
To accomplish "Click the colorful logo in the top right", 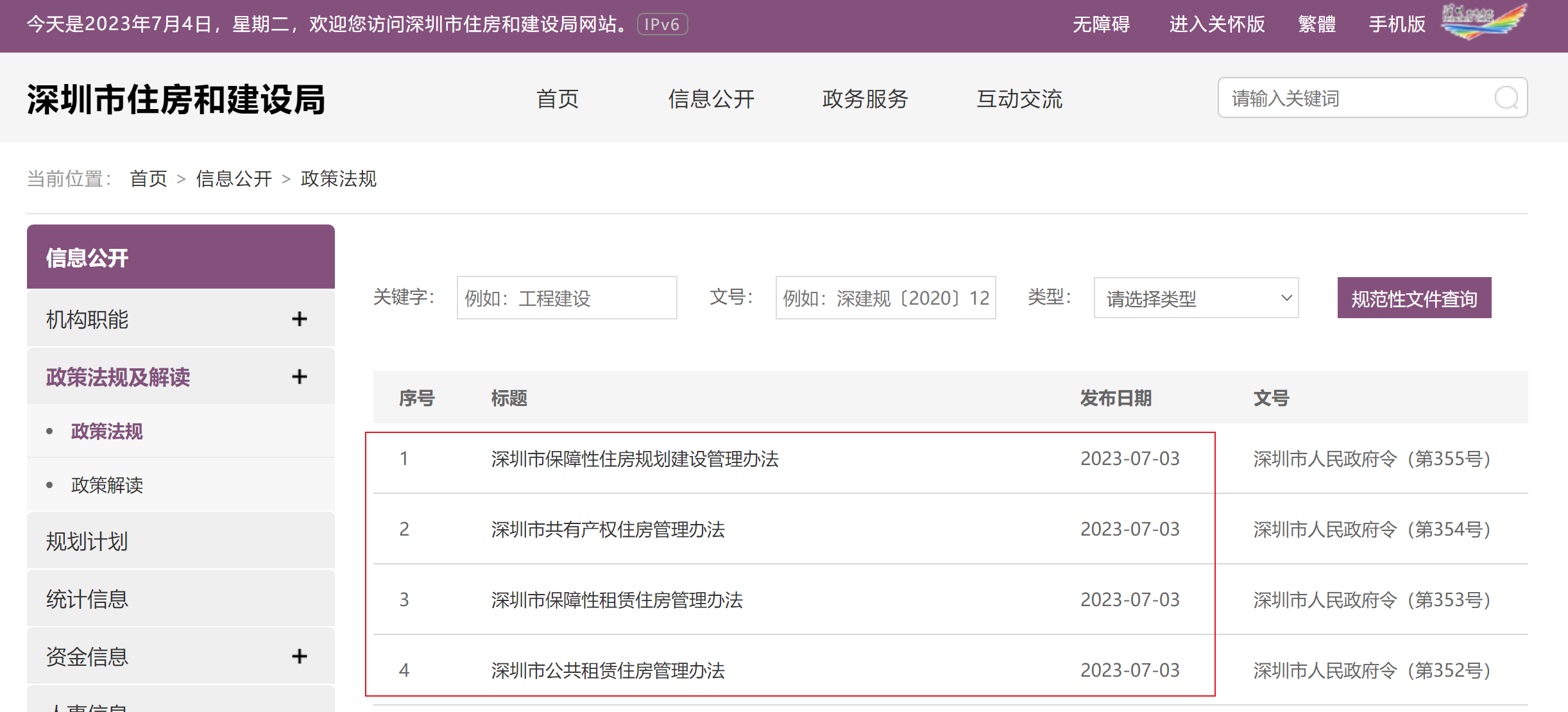I will 1483,21.
